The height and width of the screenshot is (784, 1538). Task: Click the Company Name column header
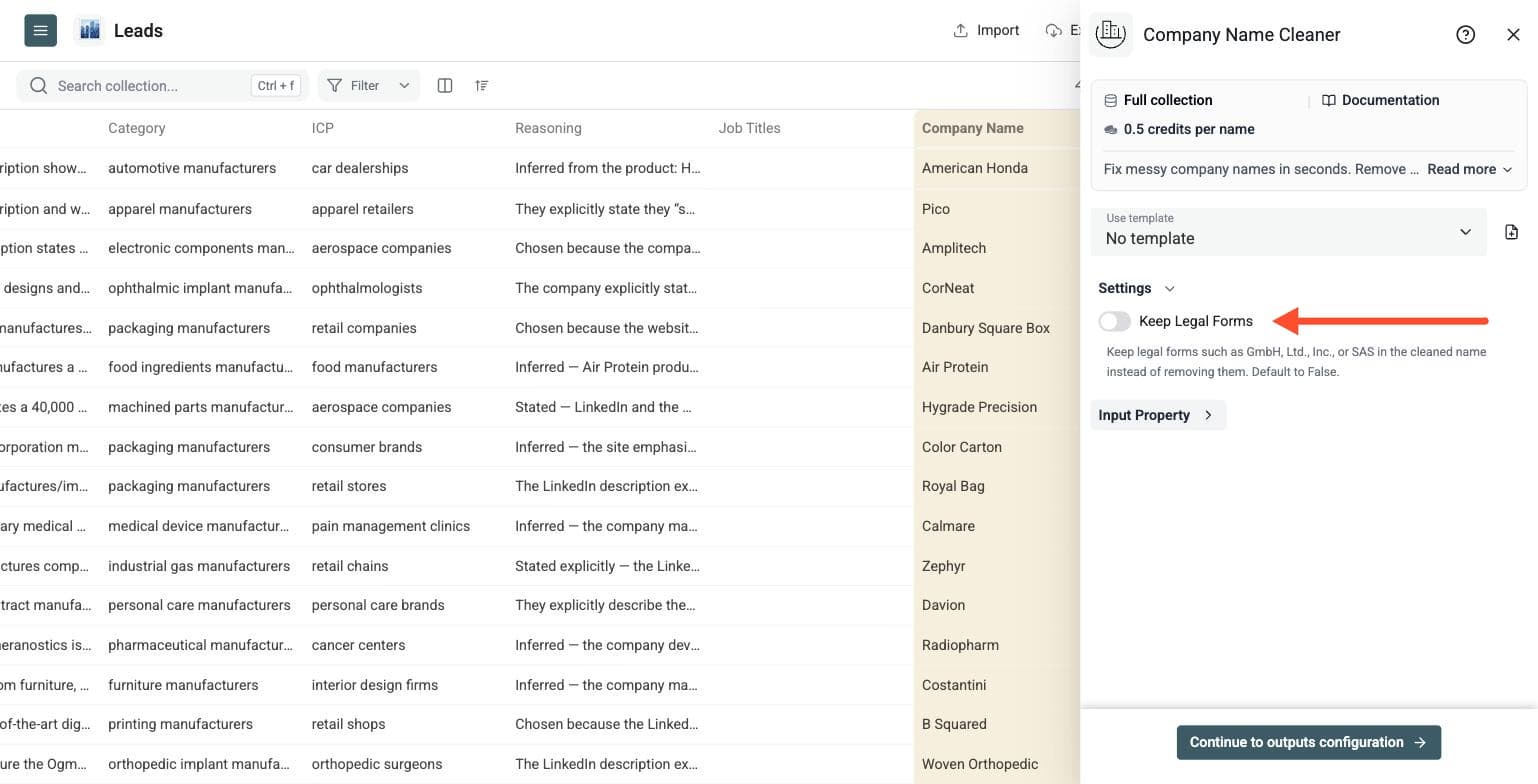[973, 128]
